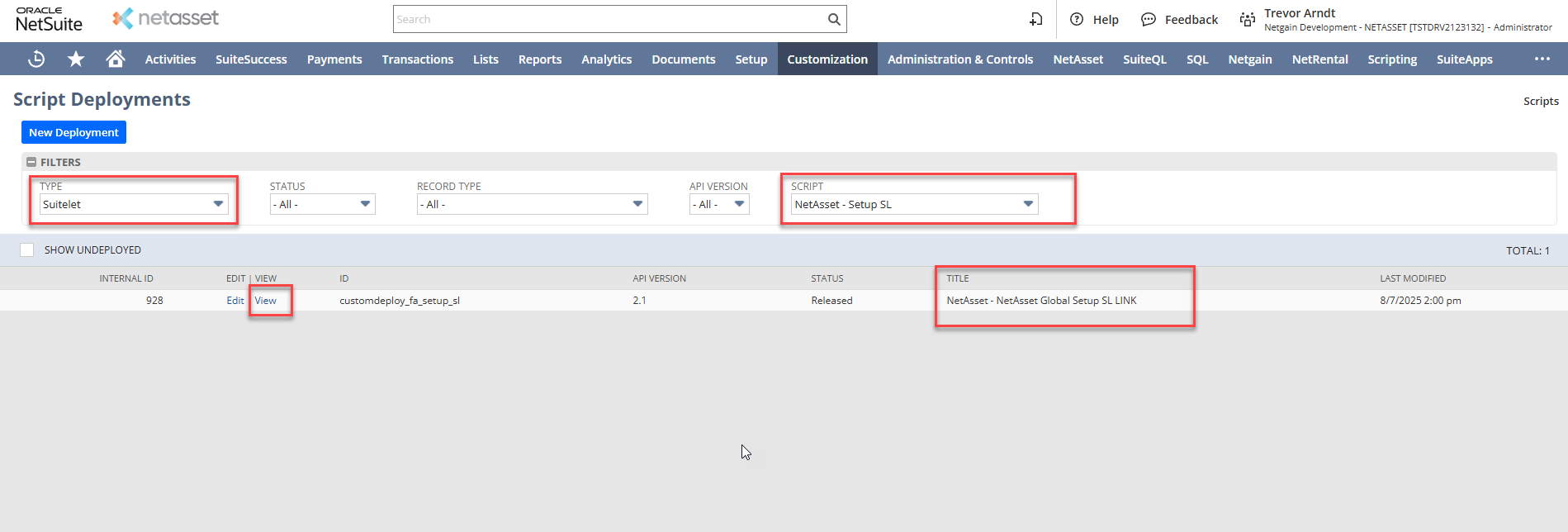
Task: Open the Customization menu
Action: click(x=827, y=59)
